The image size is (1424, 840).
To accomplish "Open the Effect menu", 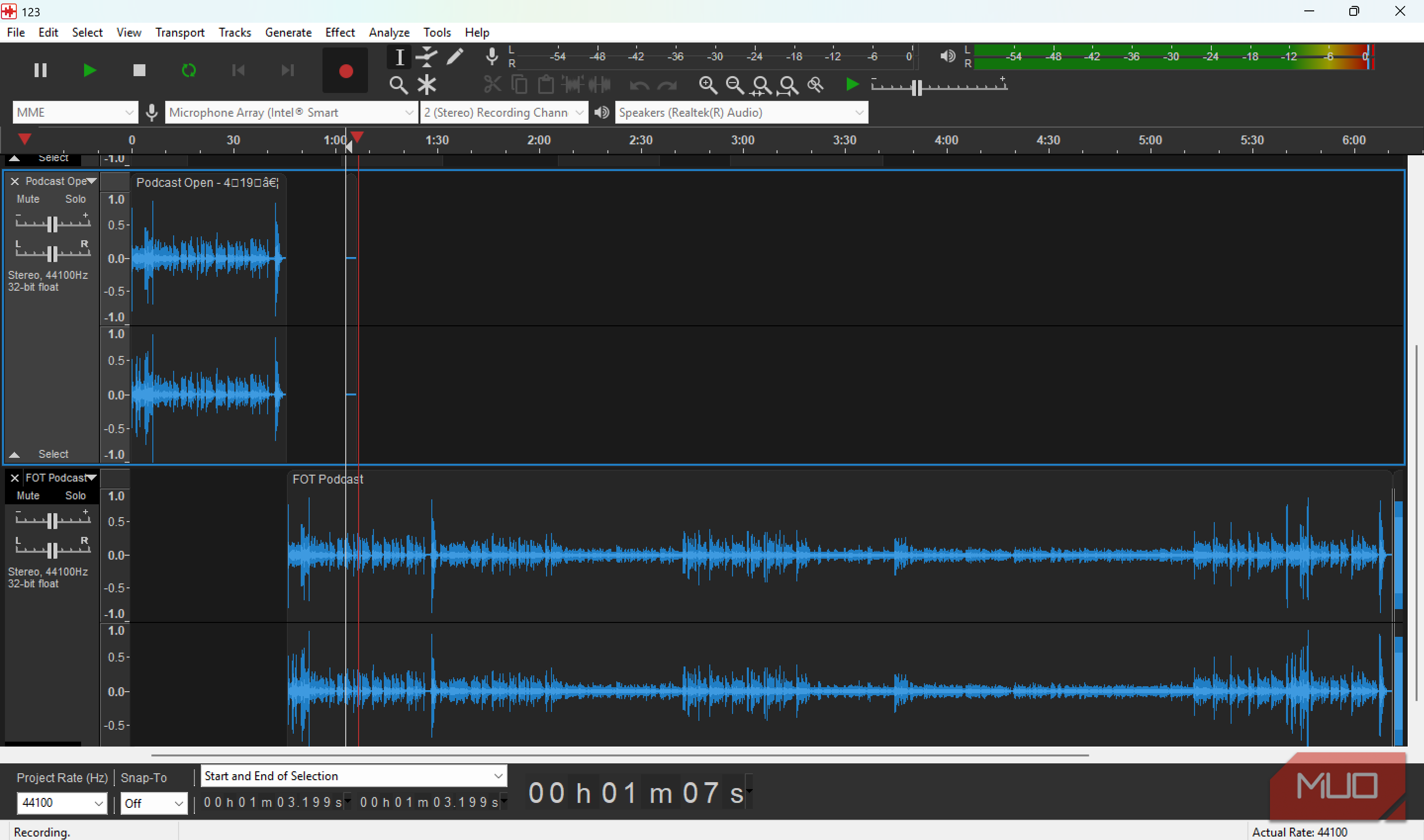I will click(340, 32).
